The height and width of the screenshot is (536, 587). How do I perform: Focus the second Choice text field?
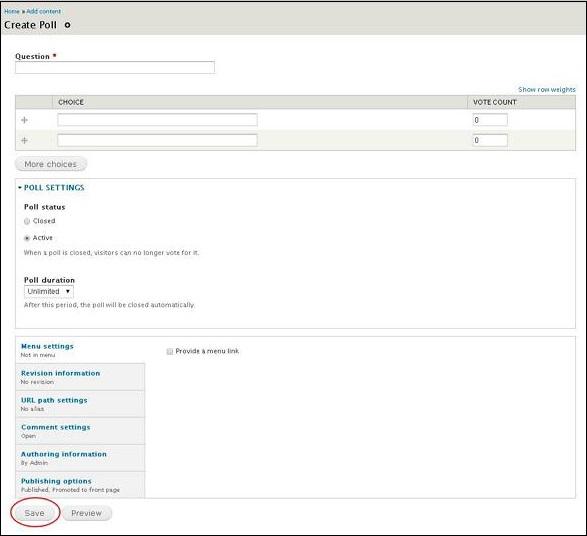[157, 140]
